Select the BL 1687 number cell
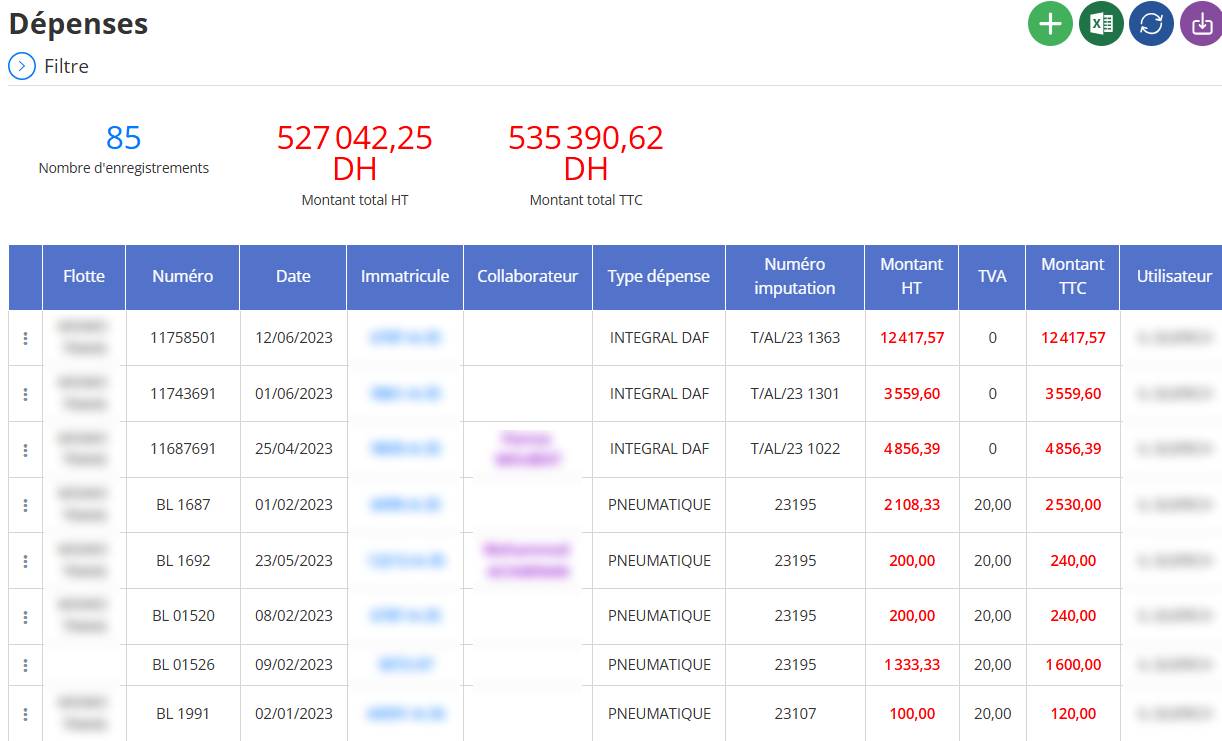Screen dimensions: 1222x741 pyautogui.click(x=183, y=505)
